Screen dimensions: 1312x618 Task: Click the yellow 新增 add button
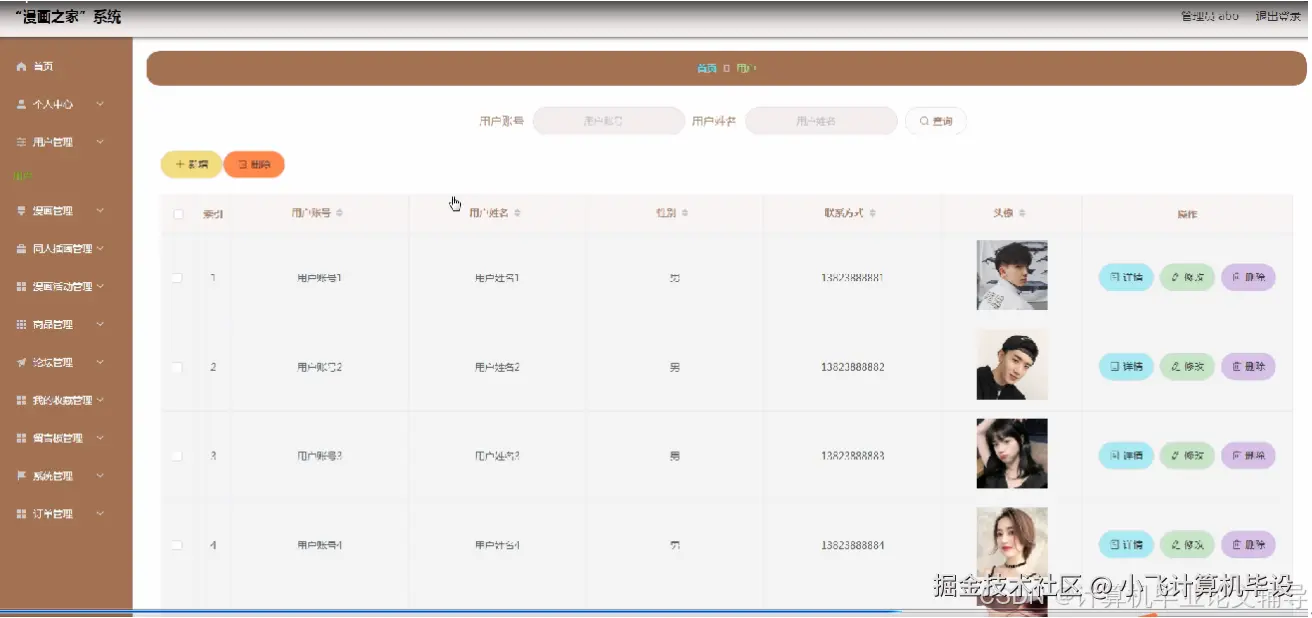pos(191,164)
